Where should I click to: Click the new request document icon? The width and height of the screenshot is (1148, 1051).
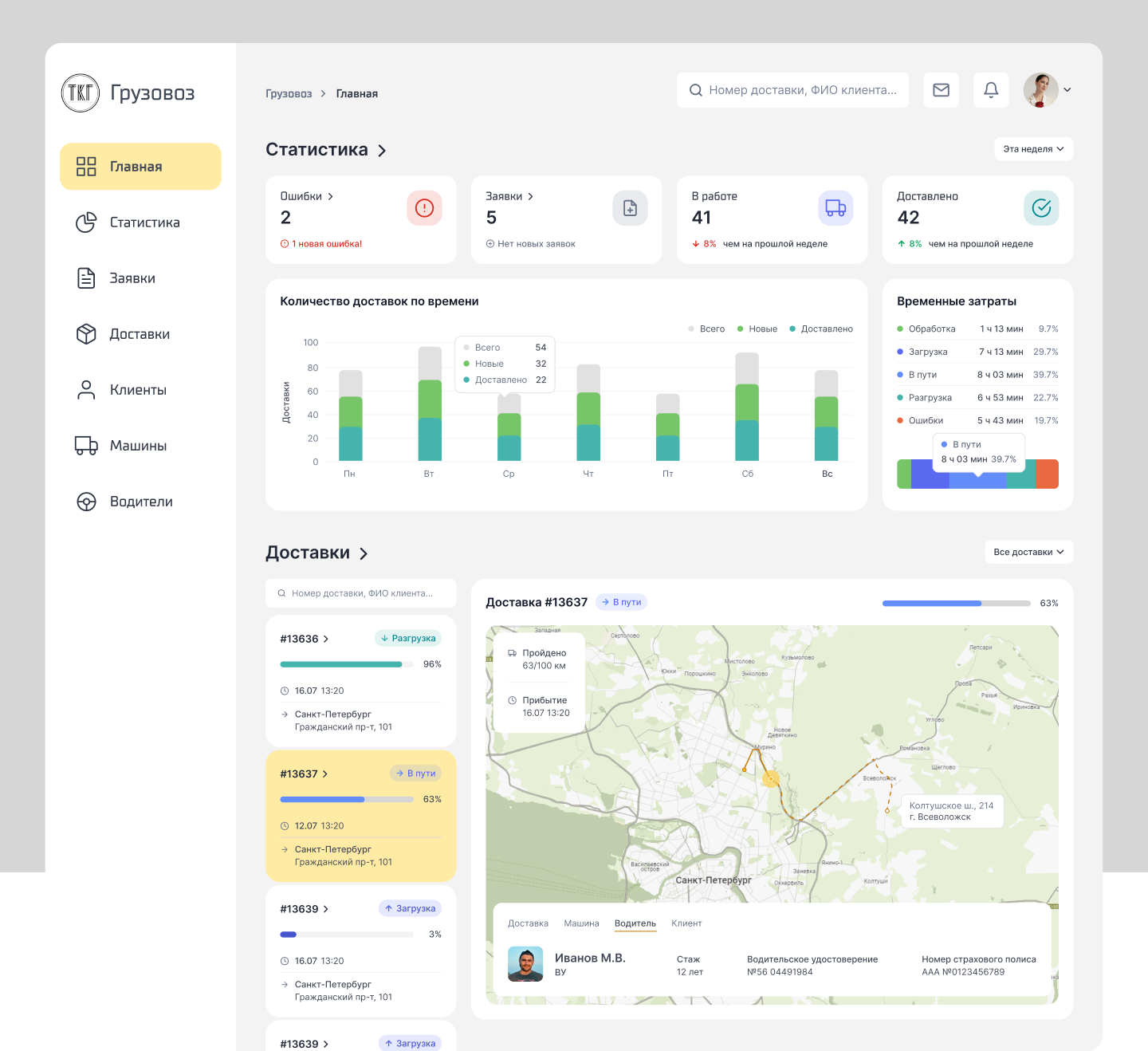click(630, 208)
